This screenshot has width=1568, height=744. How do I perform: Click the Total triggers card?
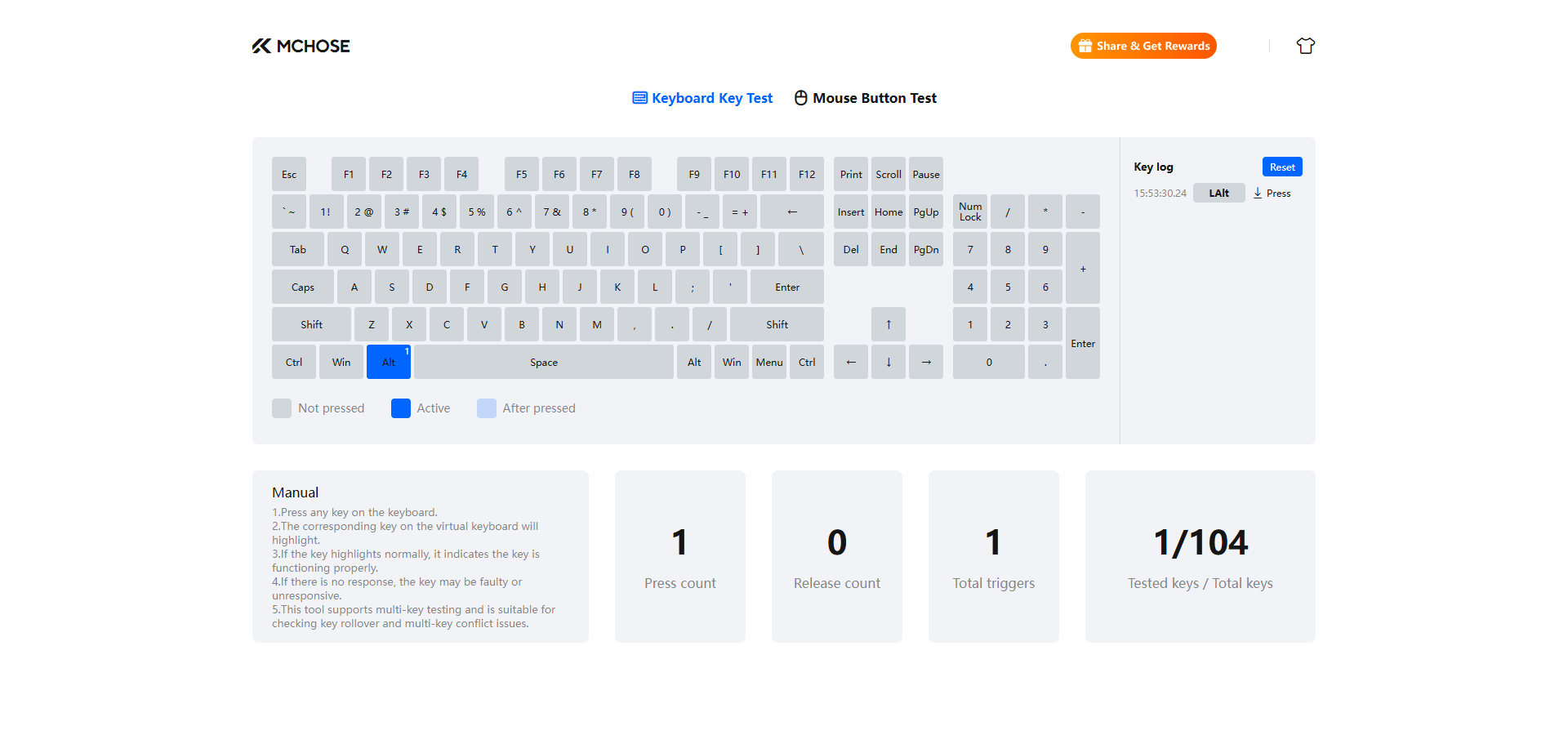pos(994,556)
